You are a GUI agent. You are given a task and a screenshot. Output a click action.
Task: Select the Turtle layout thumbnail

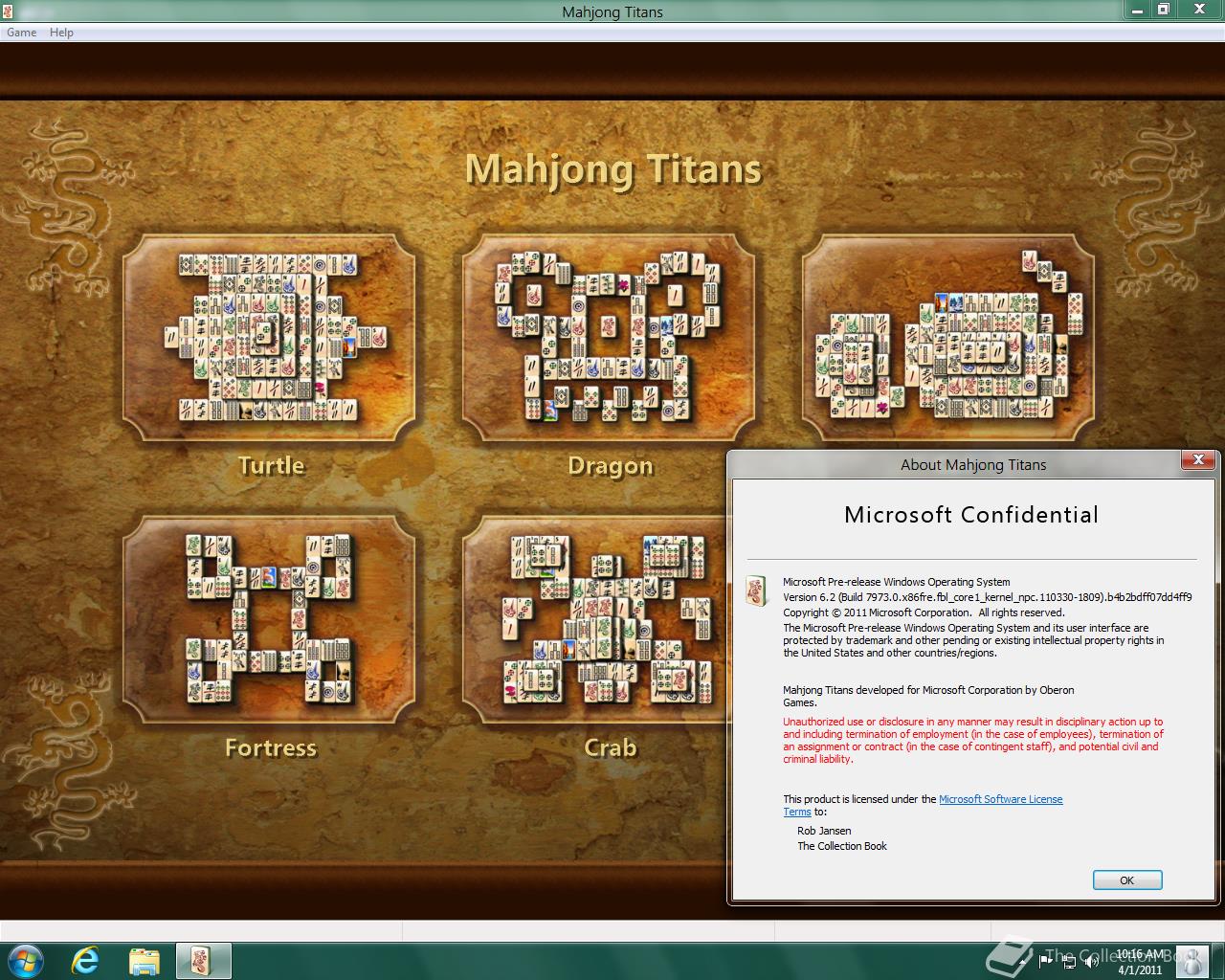pos(269,337)
